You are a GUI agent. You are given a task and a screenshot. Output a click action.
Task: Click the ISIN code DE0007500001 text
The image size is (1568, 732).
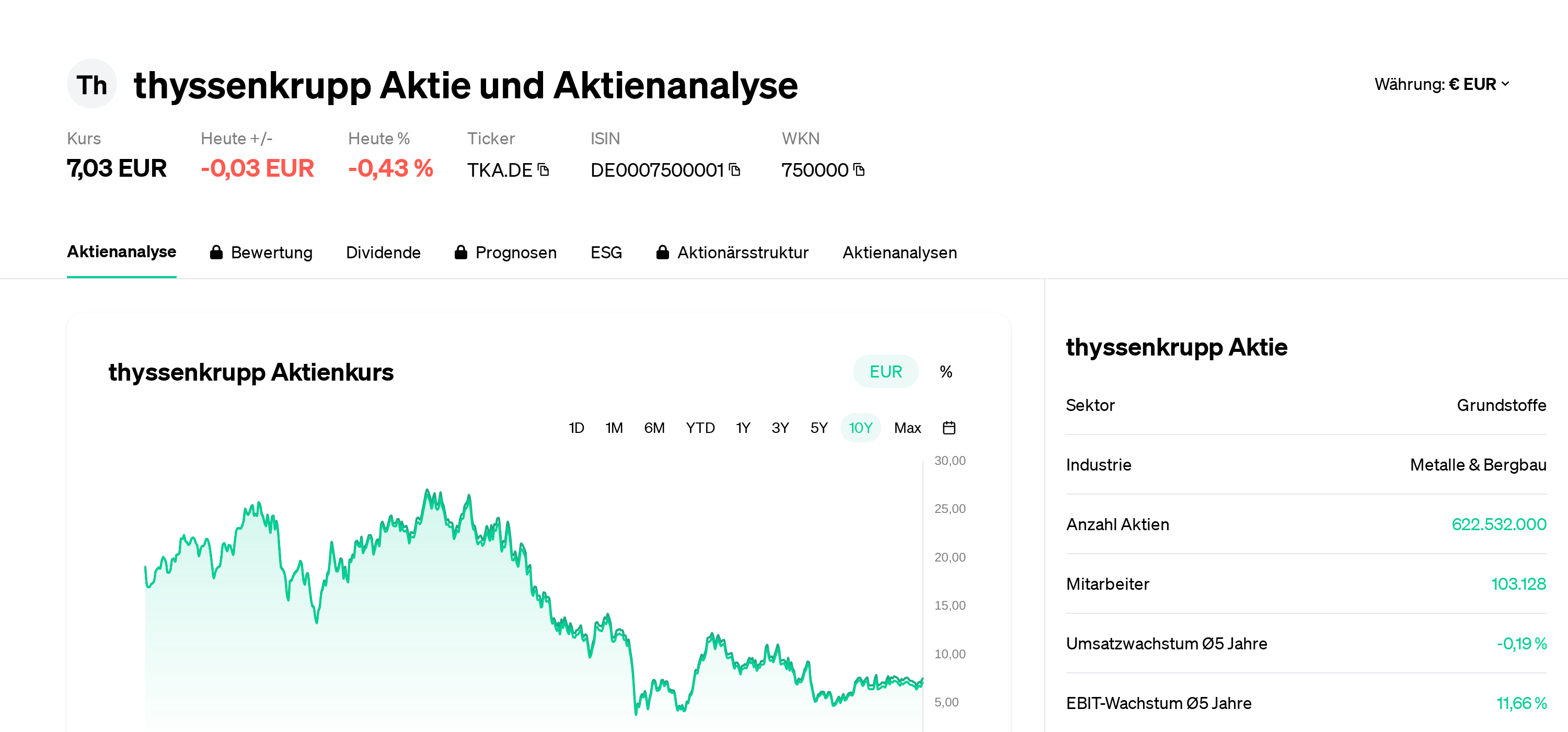click(x=658, y=170)
